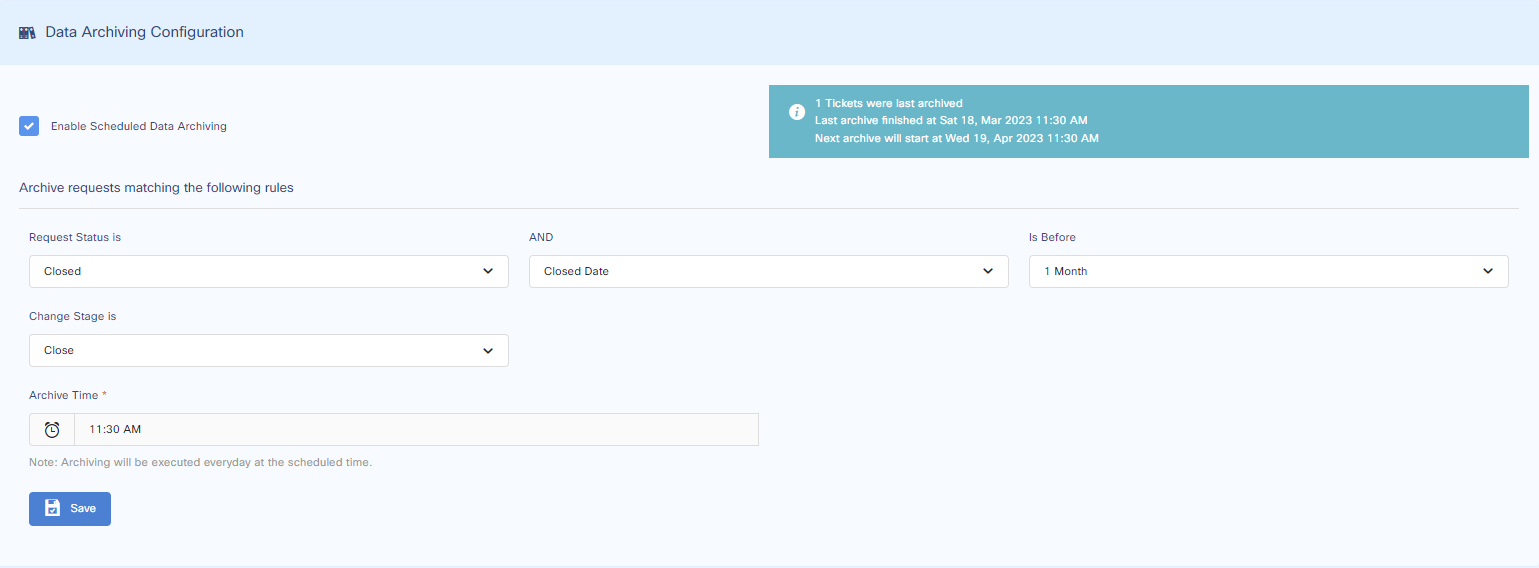Click the Enable Scheduled Data Archiving label
Viewport: 1539px width, 568px height.
tap(139, 127)
